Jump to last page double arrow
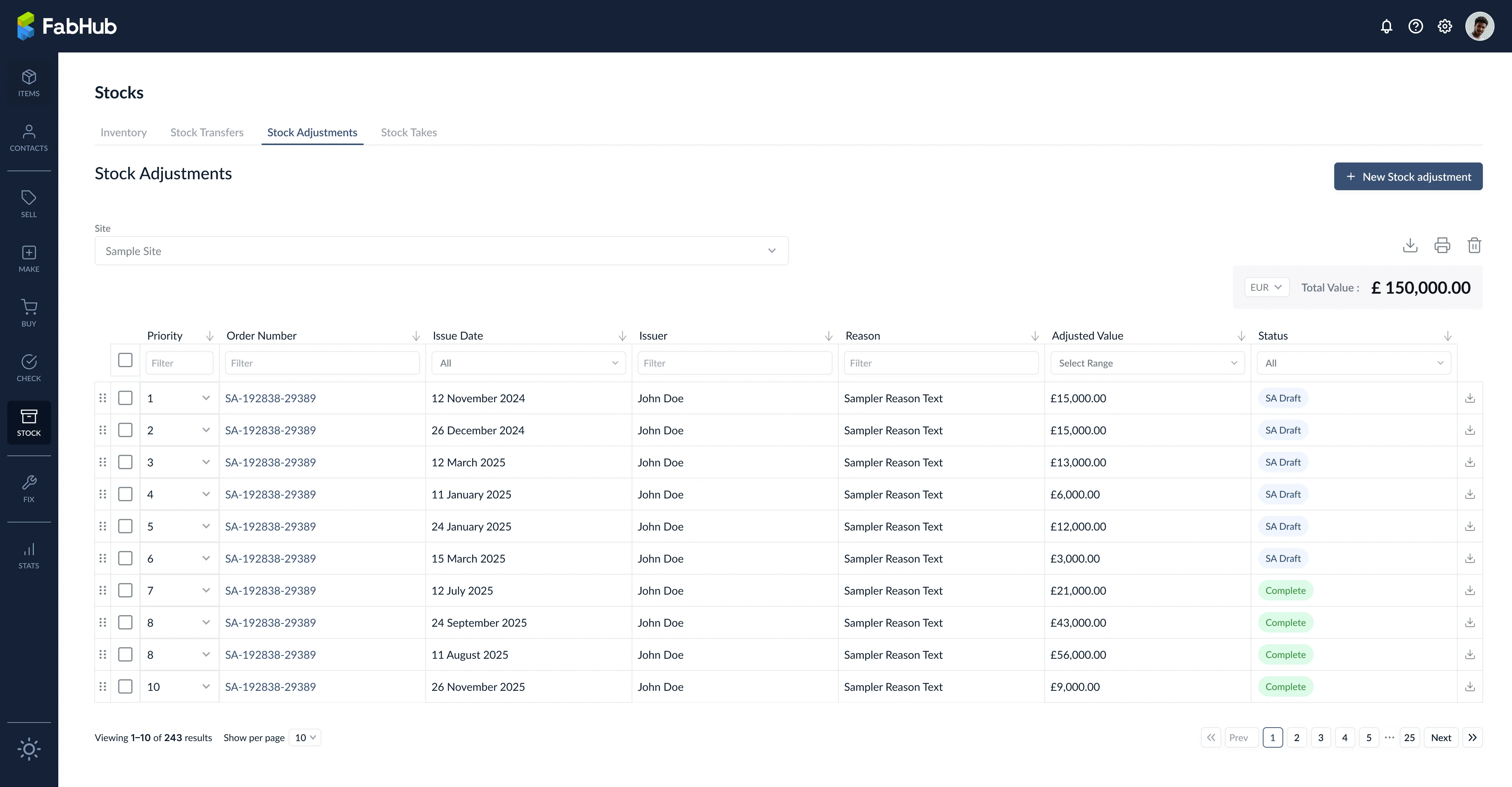 (1473, 738)
